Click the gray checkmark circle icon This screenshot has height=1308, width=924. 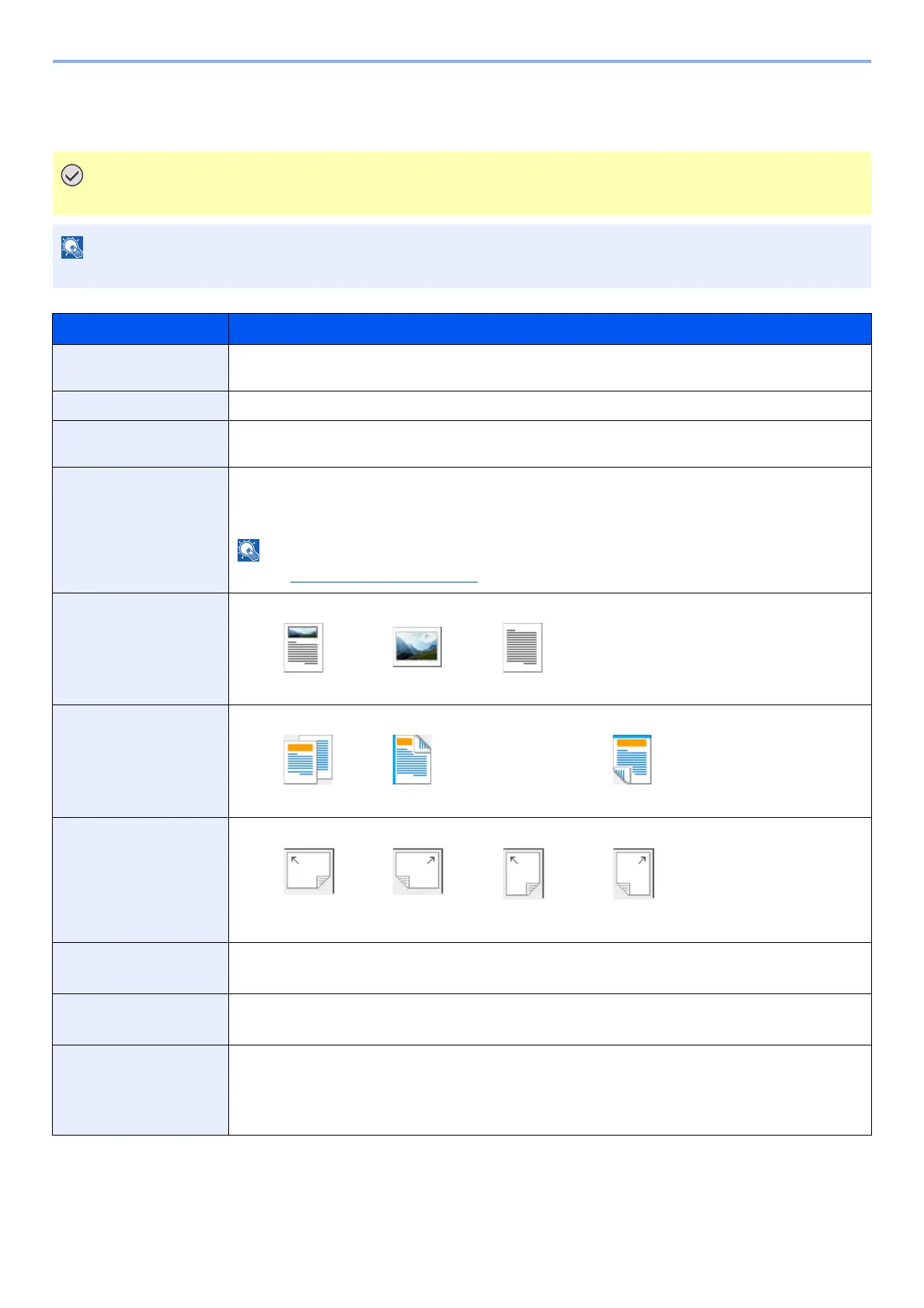[x=72, y=176]
